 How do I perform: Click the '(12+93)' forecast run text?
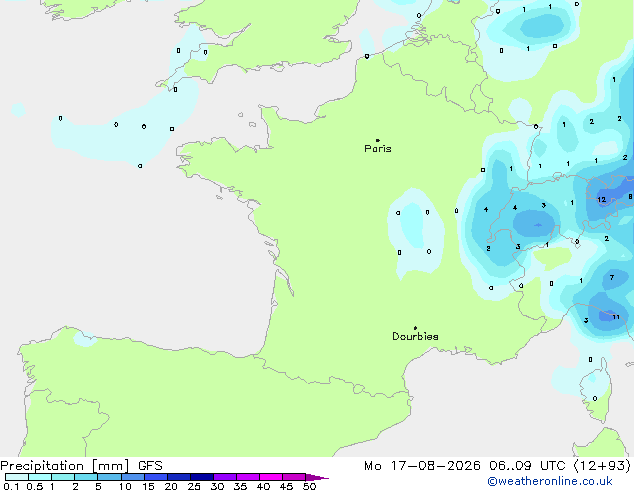(602, 466)
